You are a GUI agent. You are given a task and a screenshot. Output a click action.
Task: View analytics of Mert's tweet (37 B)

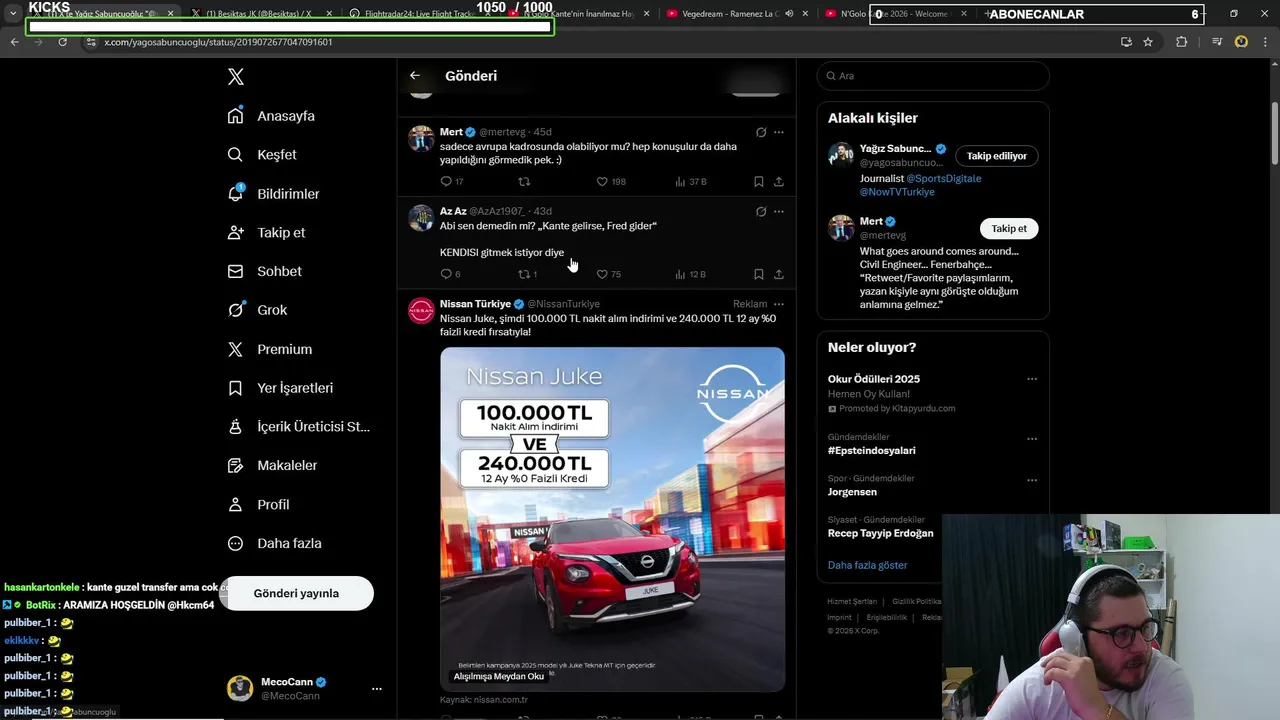[x=690, y=182]
